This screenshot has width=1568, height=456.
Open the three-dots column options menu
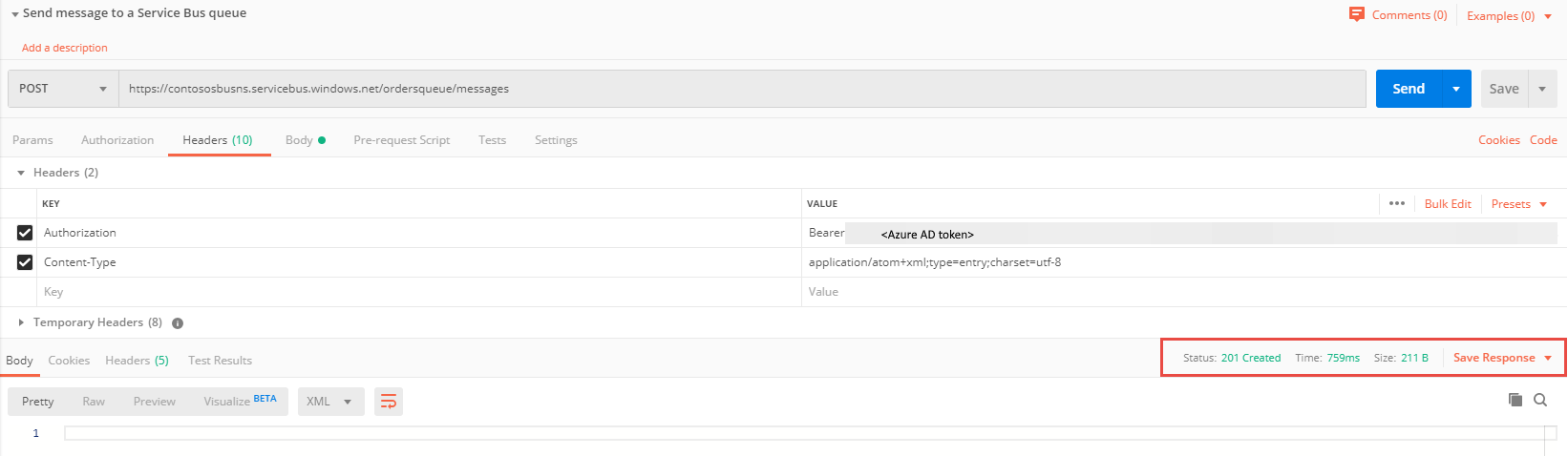(1397, 203)
